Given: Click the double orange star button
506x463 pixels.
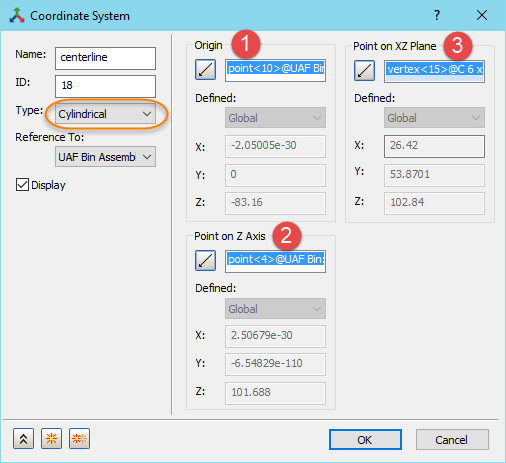Looking at the screenshot, I should 79,439.
